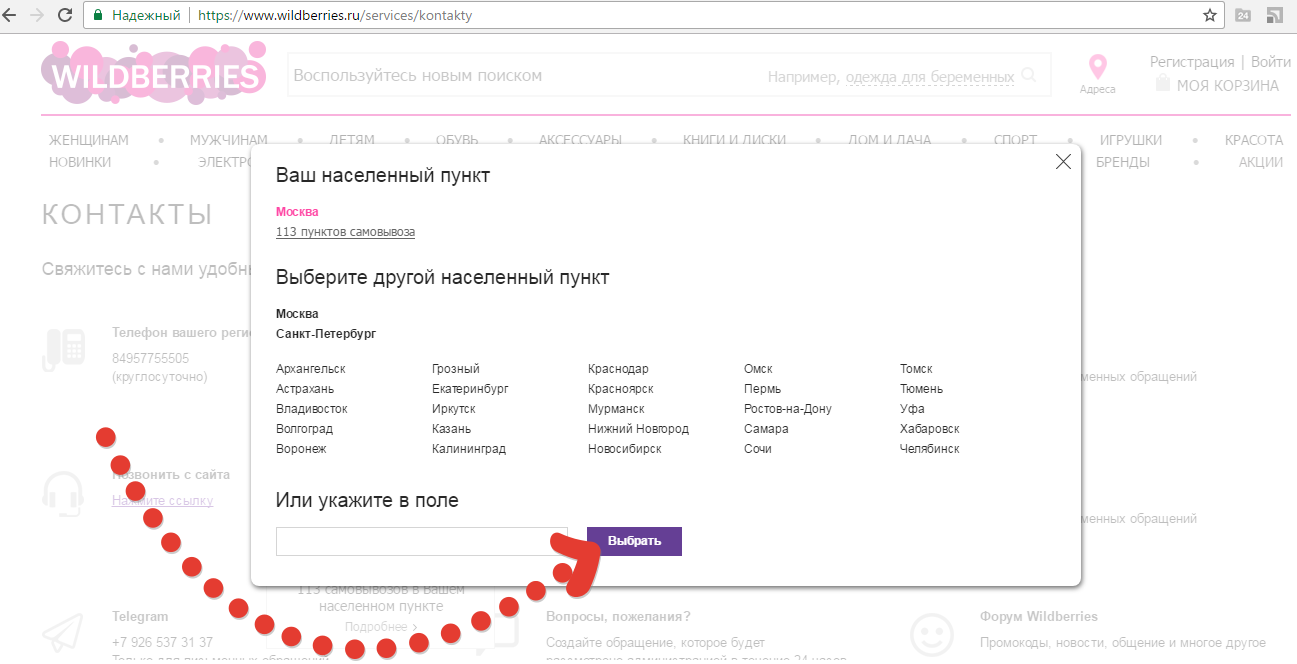Screen dimensions: 1297x664
Task: Select Санкт-Петербург city
Action: [x=326, y=334]
